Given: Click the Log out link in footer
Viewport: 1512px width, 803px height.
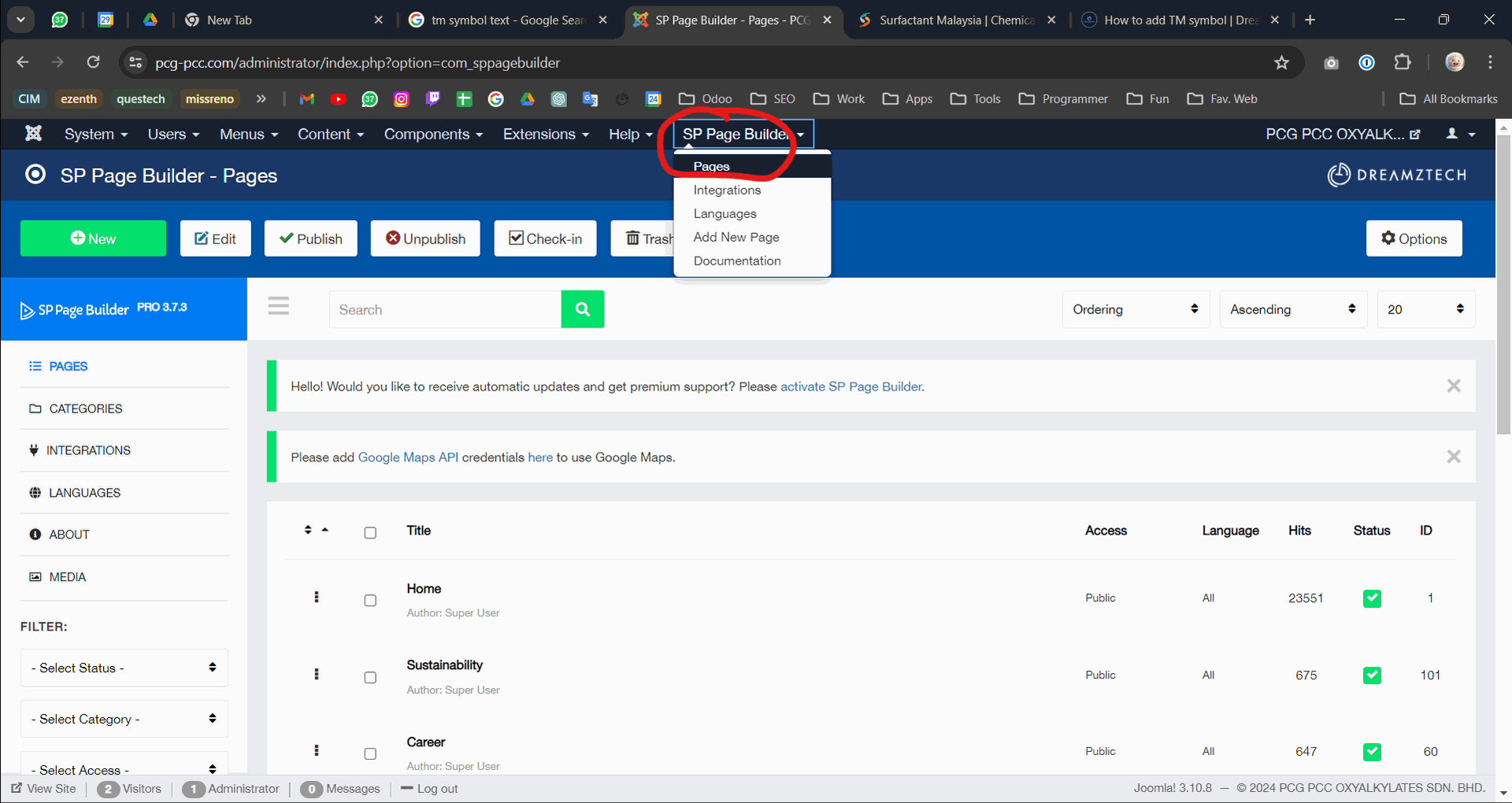Looking at the screenshot, I should (x=429, y=789).
